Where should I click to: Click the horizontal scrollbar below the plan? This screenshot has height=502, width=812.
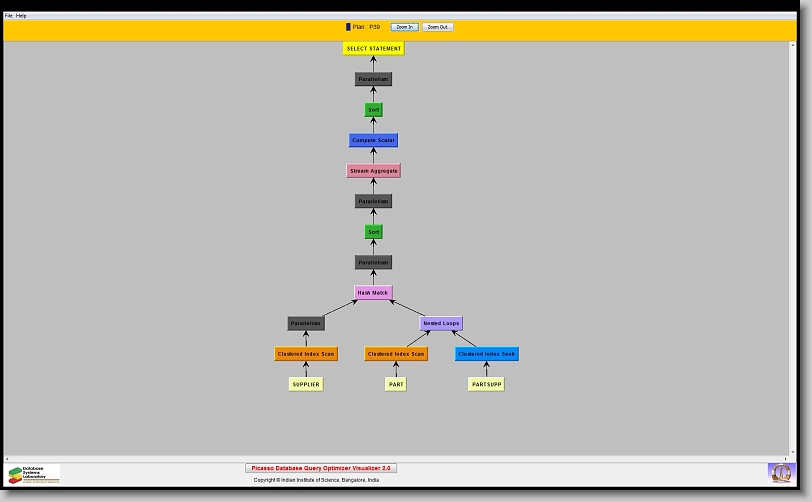click(x=400, y=459)
